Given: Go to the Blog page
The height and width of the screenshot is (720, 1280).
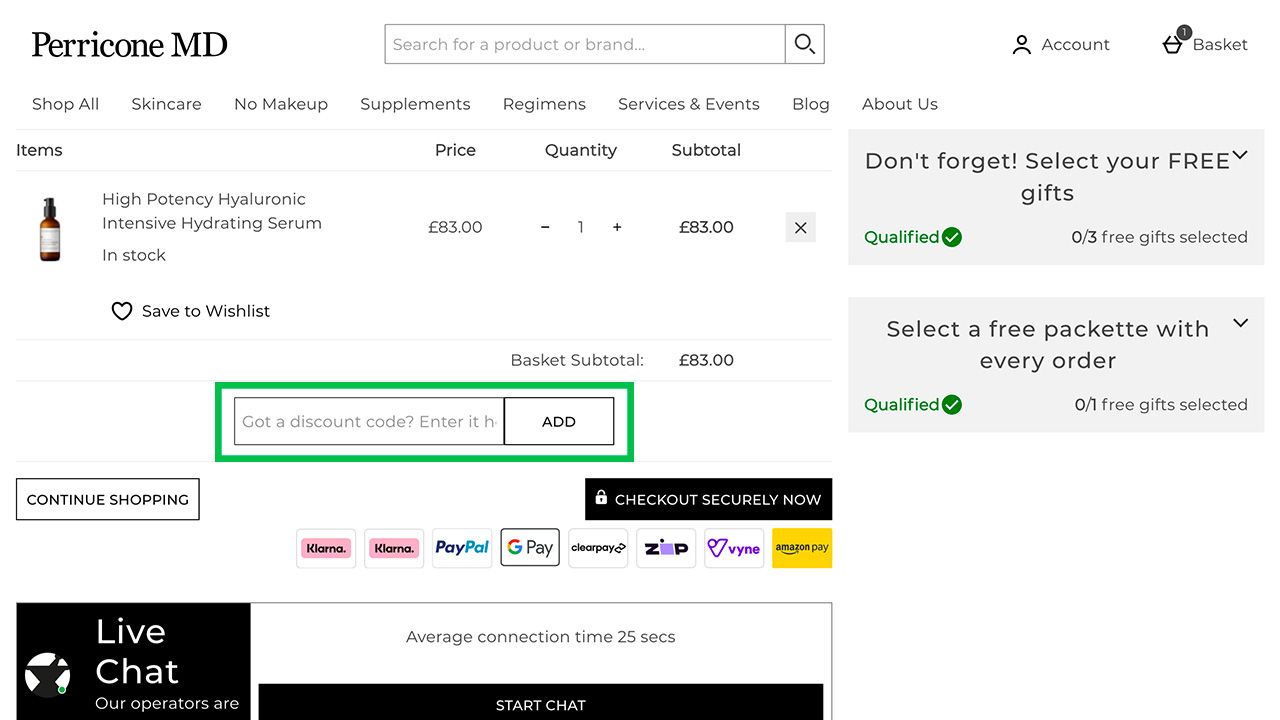Looking at the screenshot, I should [811, 104].
